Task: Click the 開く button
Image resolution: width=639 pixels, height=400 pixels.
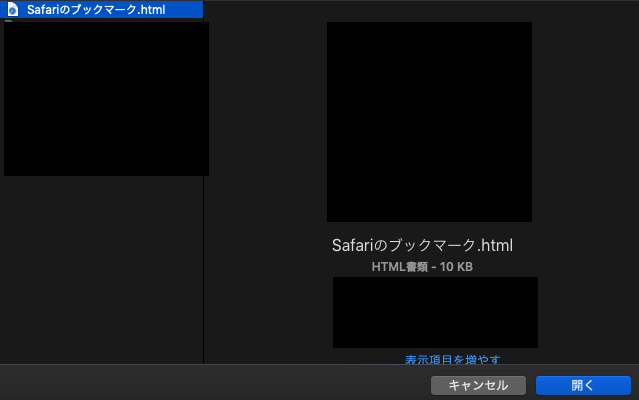Action: point(583,385)
